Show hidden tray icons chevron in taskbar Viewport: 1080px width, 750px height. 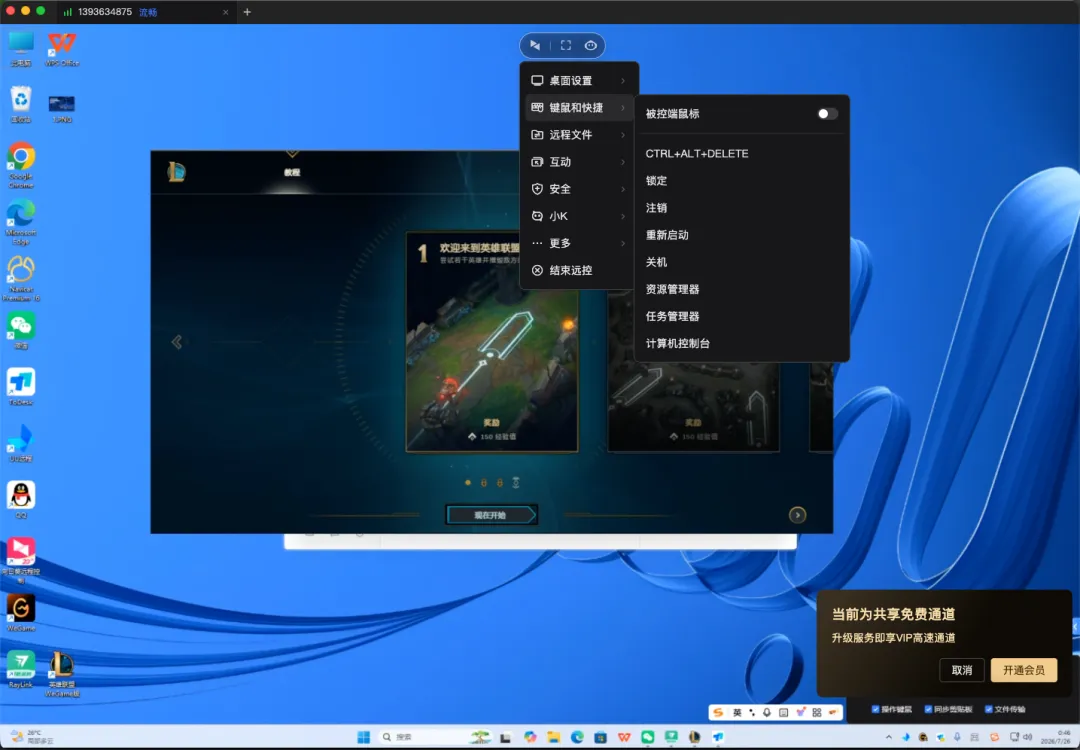click(x=889, y=737)
